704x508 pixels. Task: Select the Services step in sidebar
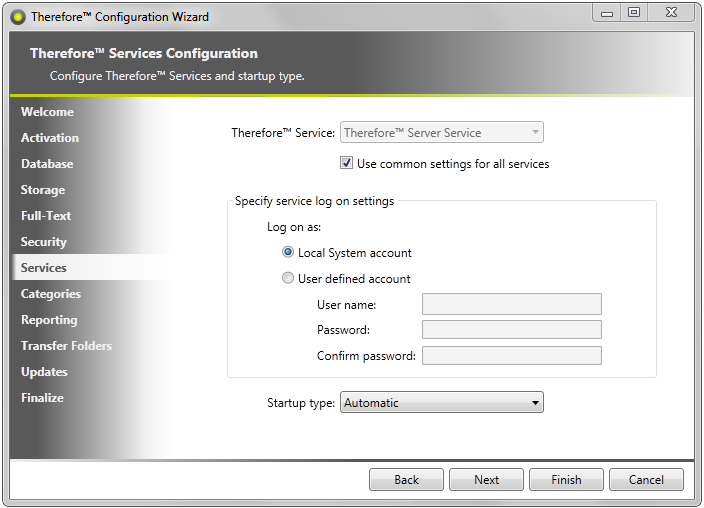(x=44, y=268)
